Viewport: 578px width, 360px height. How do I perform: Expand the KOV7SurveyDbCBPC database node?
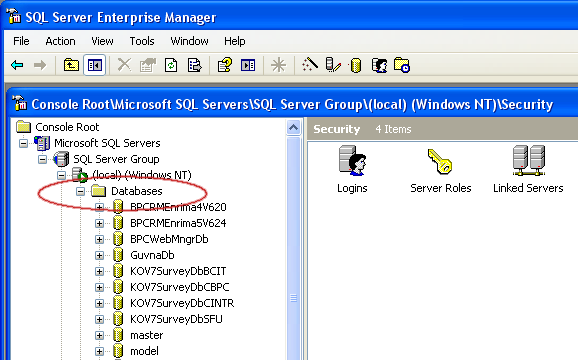(x=99, y=287)
